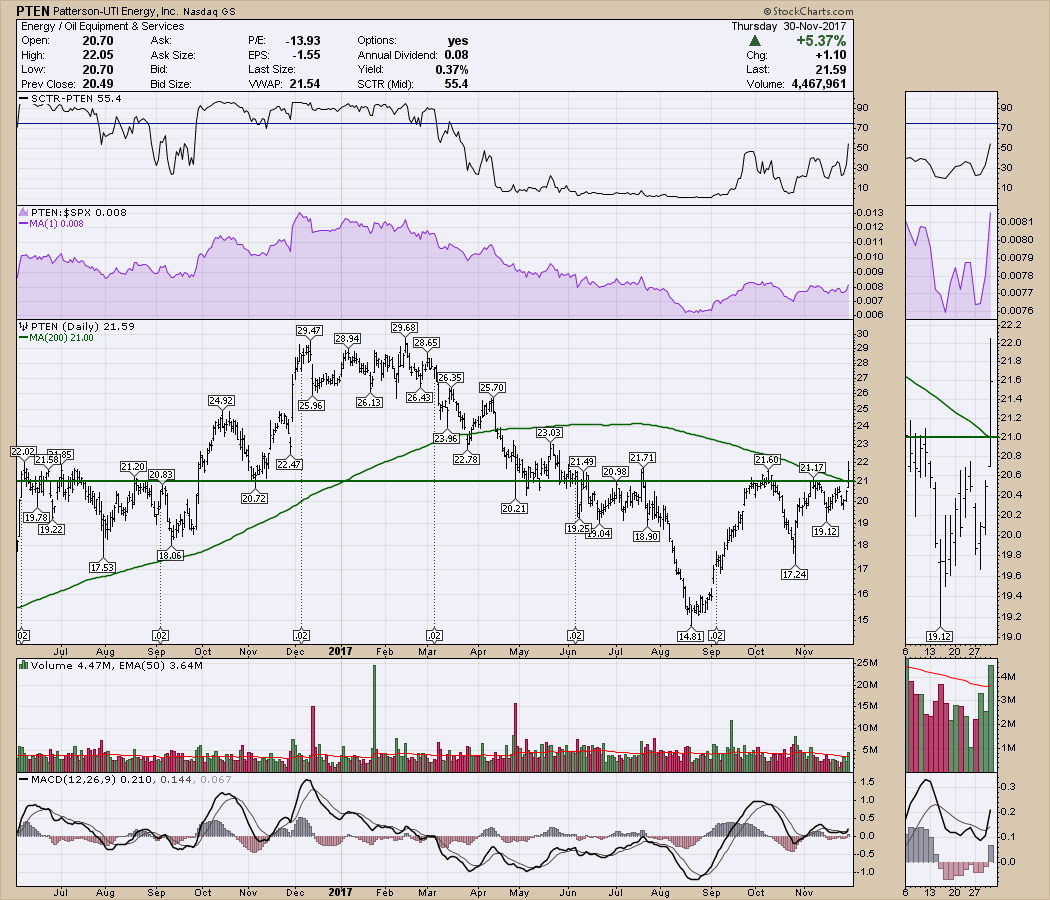This screenshot has width=1050, height=900.
Task: Click the 17.53 price low label
Action: coord(102,567)
